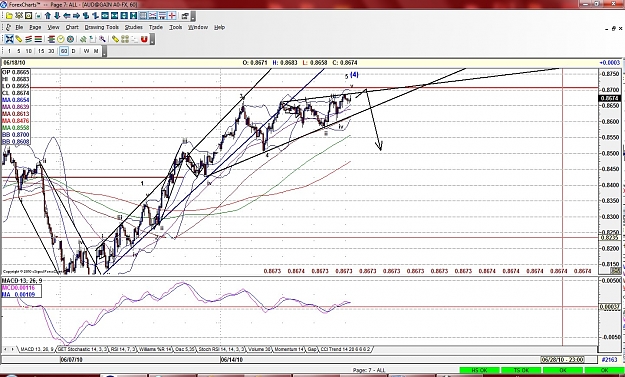Screen dimensions: 625x377
Task: Select the 15 minute timeframe
Action: [x=41, y=51]
